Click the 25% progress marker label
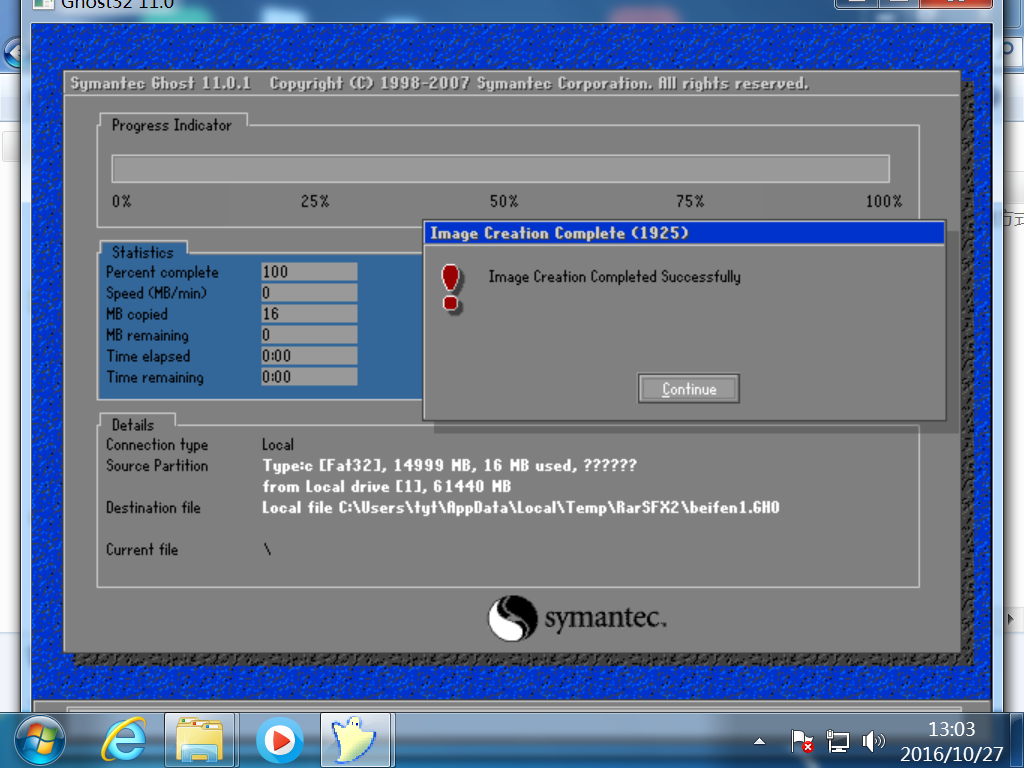The width and height of the screenshot is (1024, 768). [x=315, y=201]
